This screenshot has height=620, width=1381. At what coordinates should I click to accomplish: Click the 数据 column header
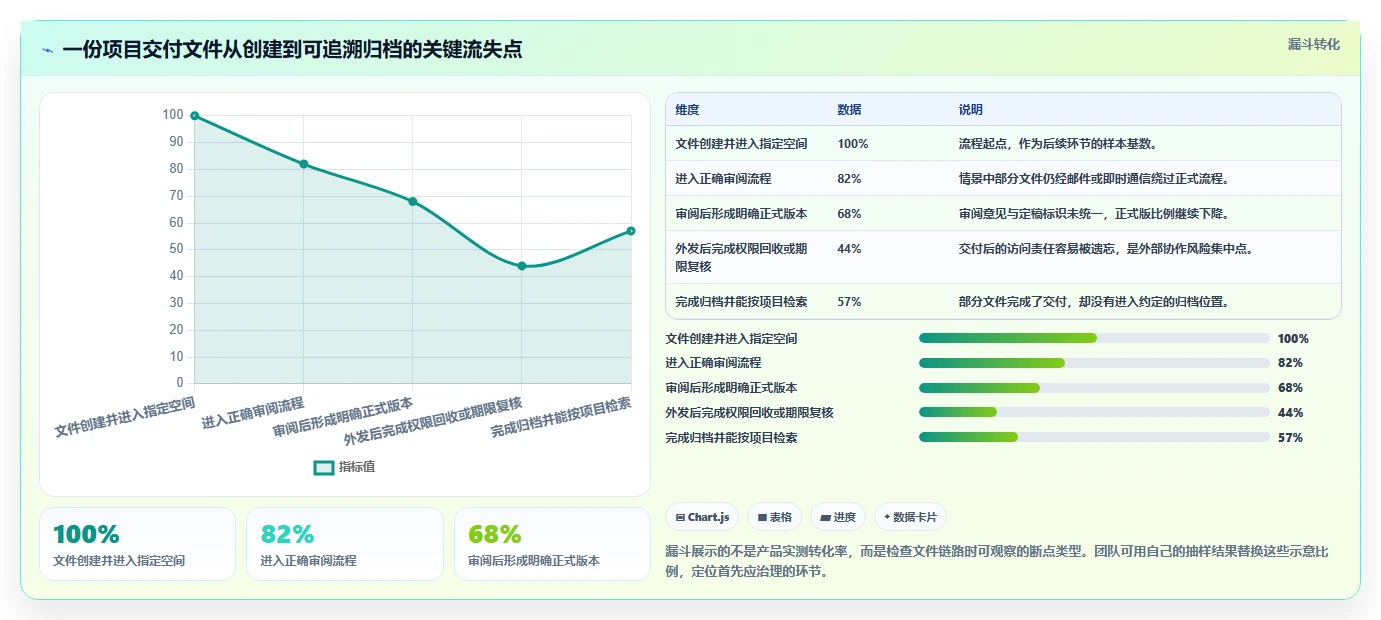pyautogui.click(x=849, y=110)
